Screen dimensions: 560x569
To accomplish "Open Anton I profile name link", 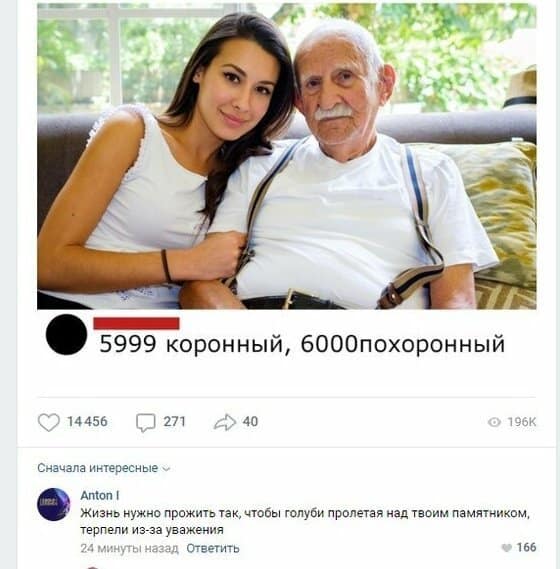I will (100, 495).
